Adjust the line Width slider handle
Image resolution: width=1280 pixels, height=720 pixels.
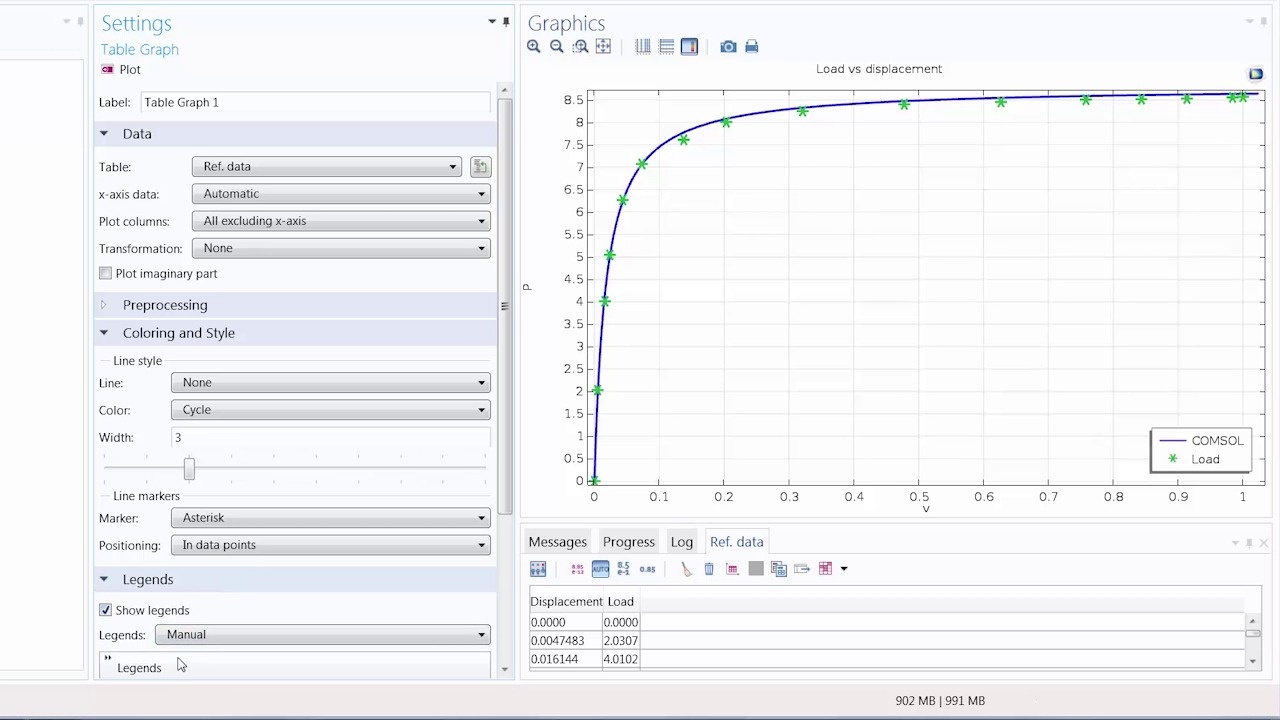coord(189,469)
